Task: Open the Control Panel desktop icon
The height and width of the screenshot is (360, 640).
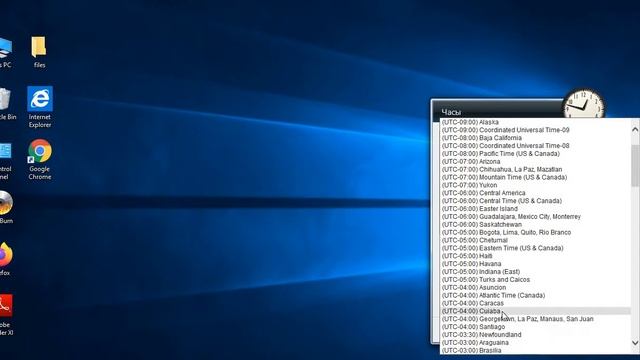Action: click(5, 161)
